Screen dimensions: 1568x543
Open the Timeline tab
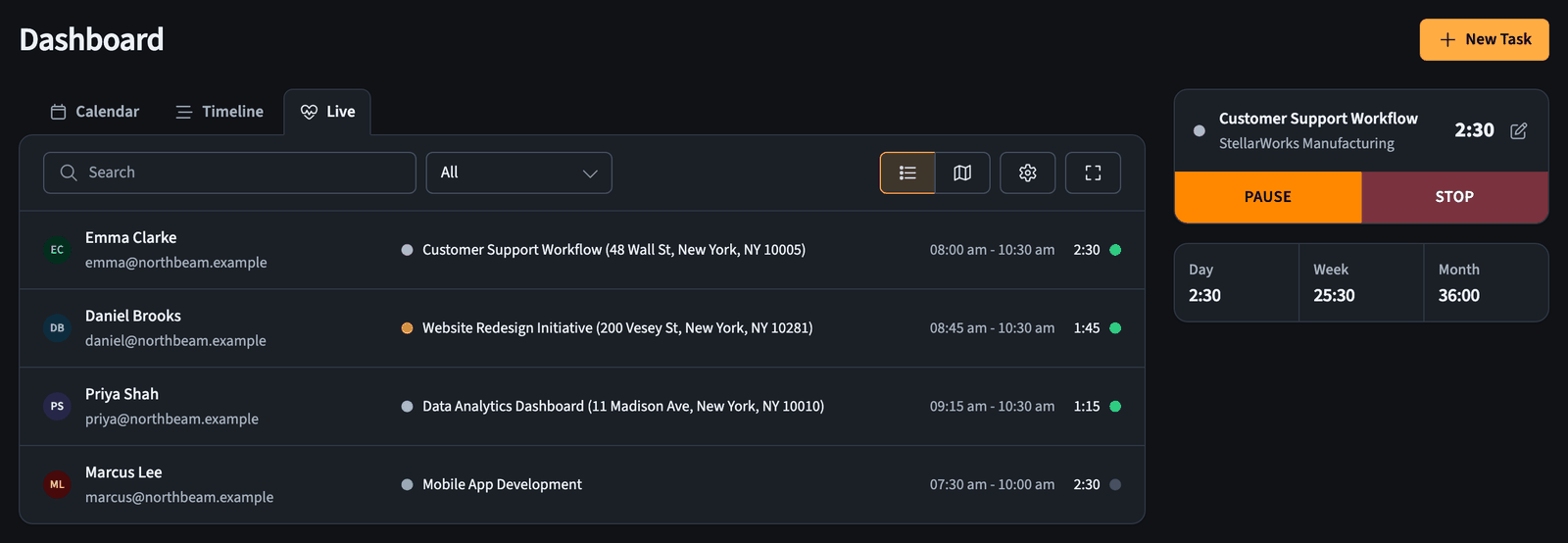[220, 112]
